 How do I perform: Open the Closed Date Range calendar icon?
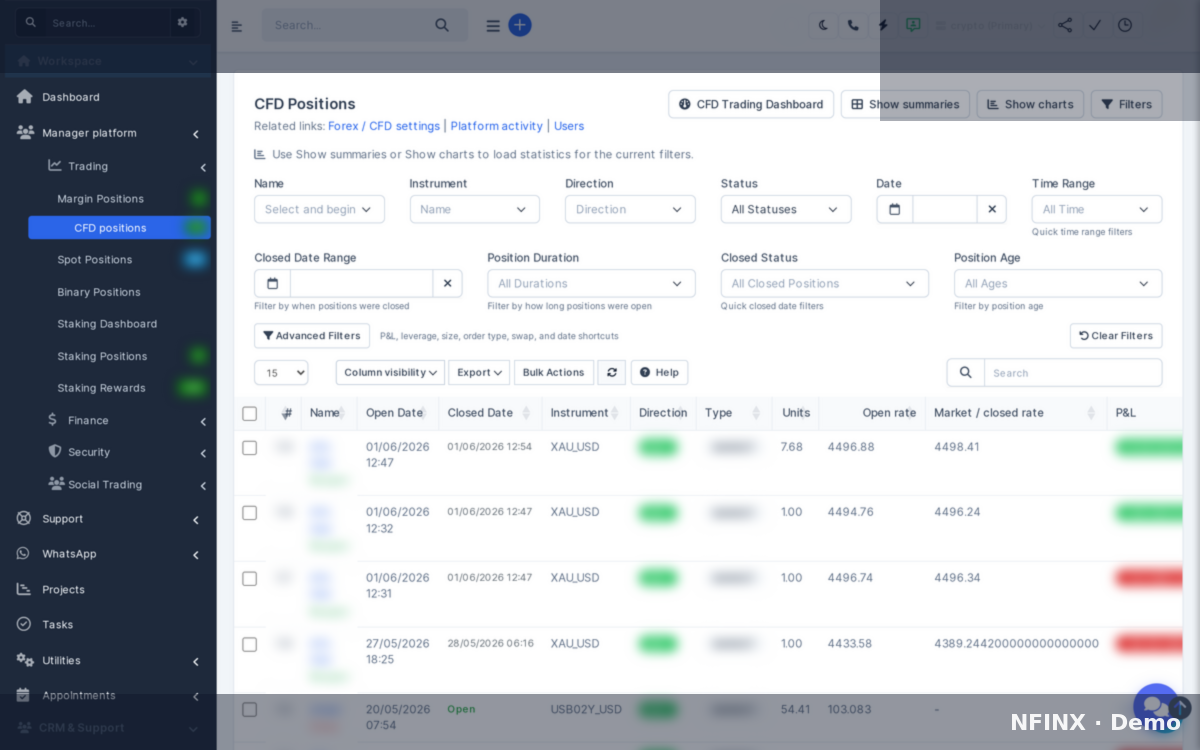coord(272,283)
